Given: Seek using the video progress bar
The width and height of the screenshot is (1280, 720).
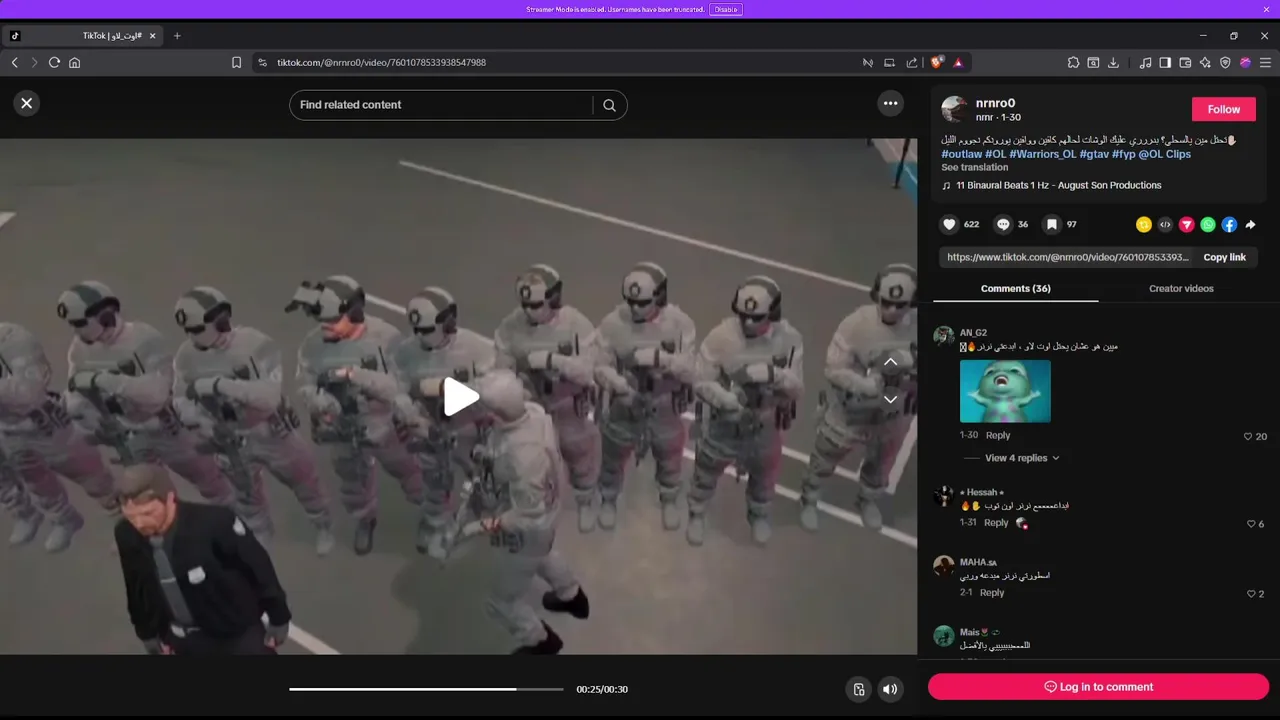Looking at the screenshot, I should 427,689.
